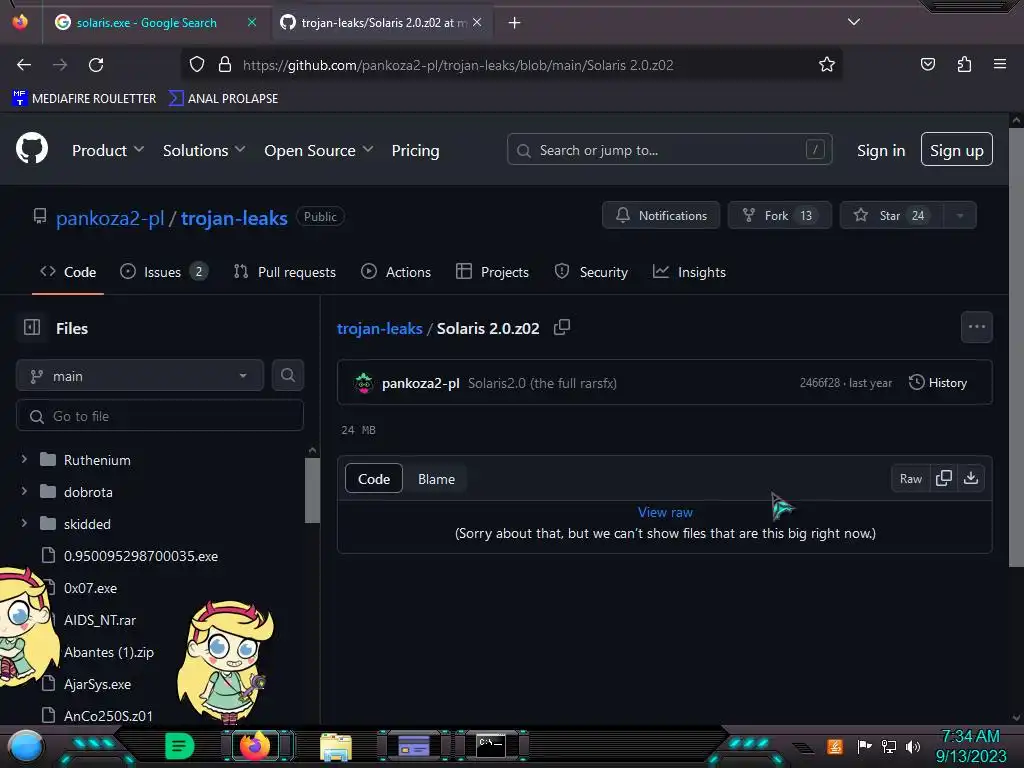The width and height of the screenshot is (1024, 768).
Task: Open the Firefox taskbar icon
Action: click(255, 746)
